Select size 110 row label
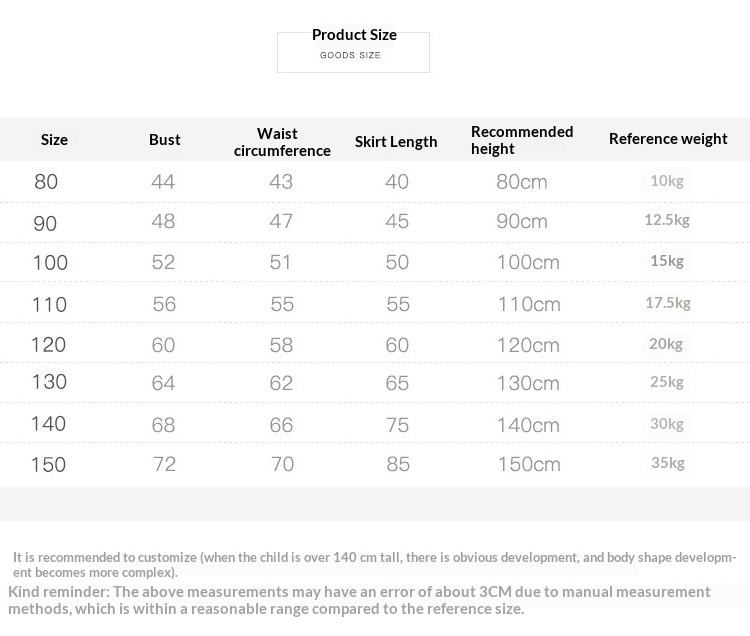This screenshot has width=750, height=636. 50,304
